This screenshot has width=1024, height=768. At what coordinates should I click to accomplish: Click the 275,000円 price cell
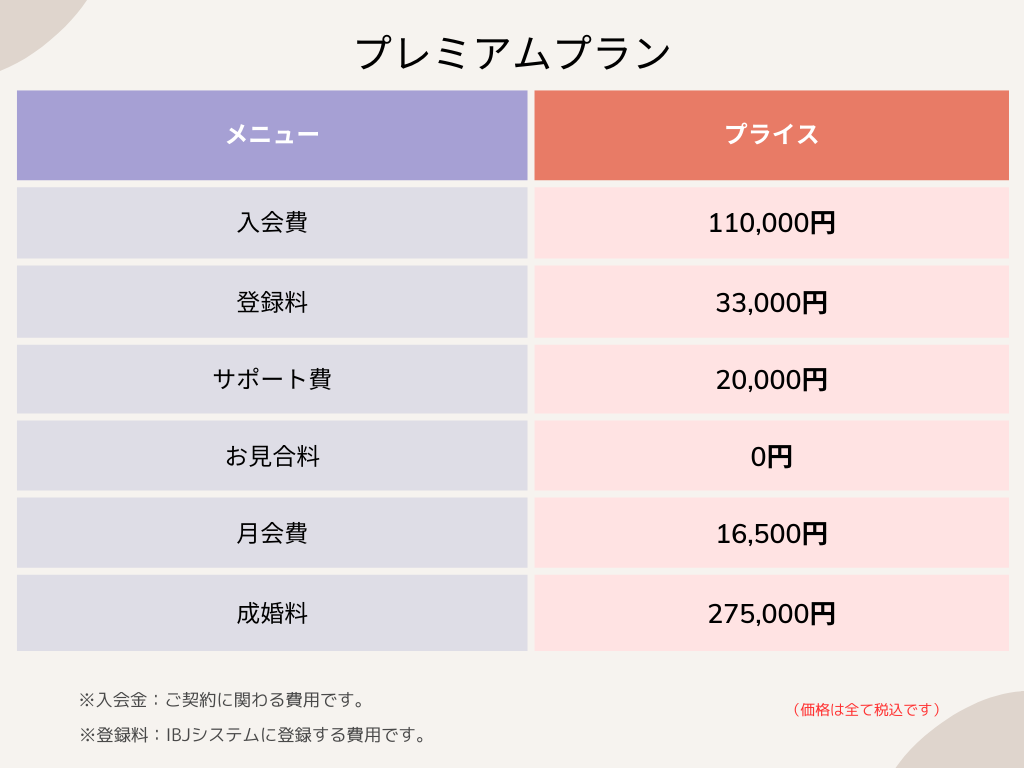pyautogui.click(x=771, y=612)
